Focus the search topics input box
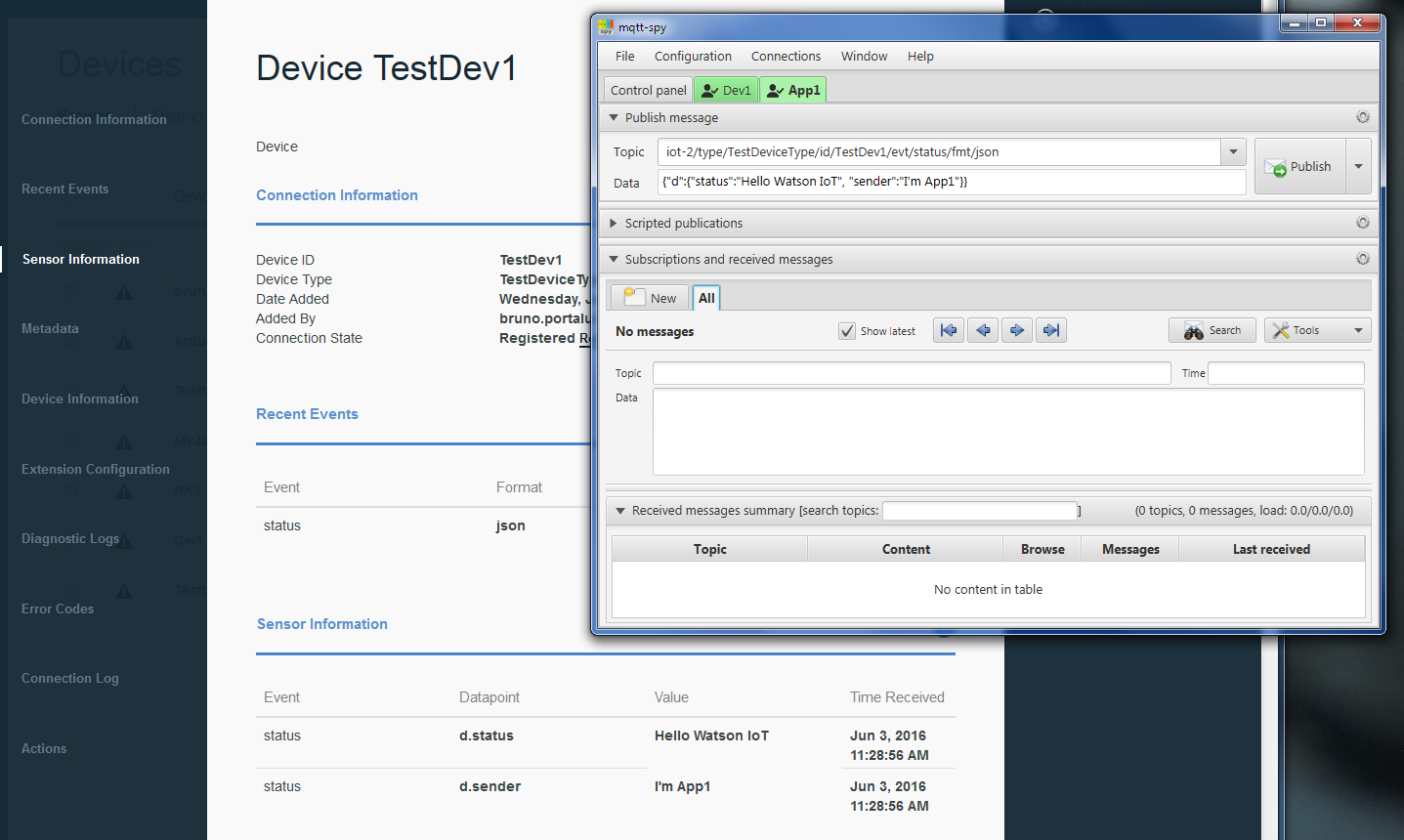This screenshot has height=840, width=1404. tap(979, 511)
